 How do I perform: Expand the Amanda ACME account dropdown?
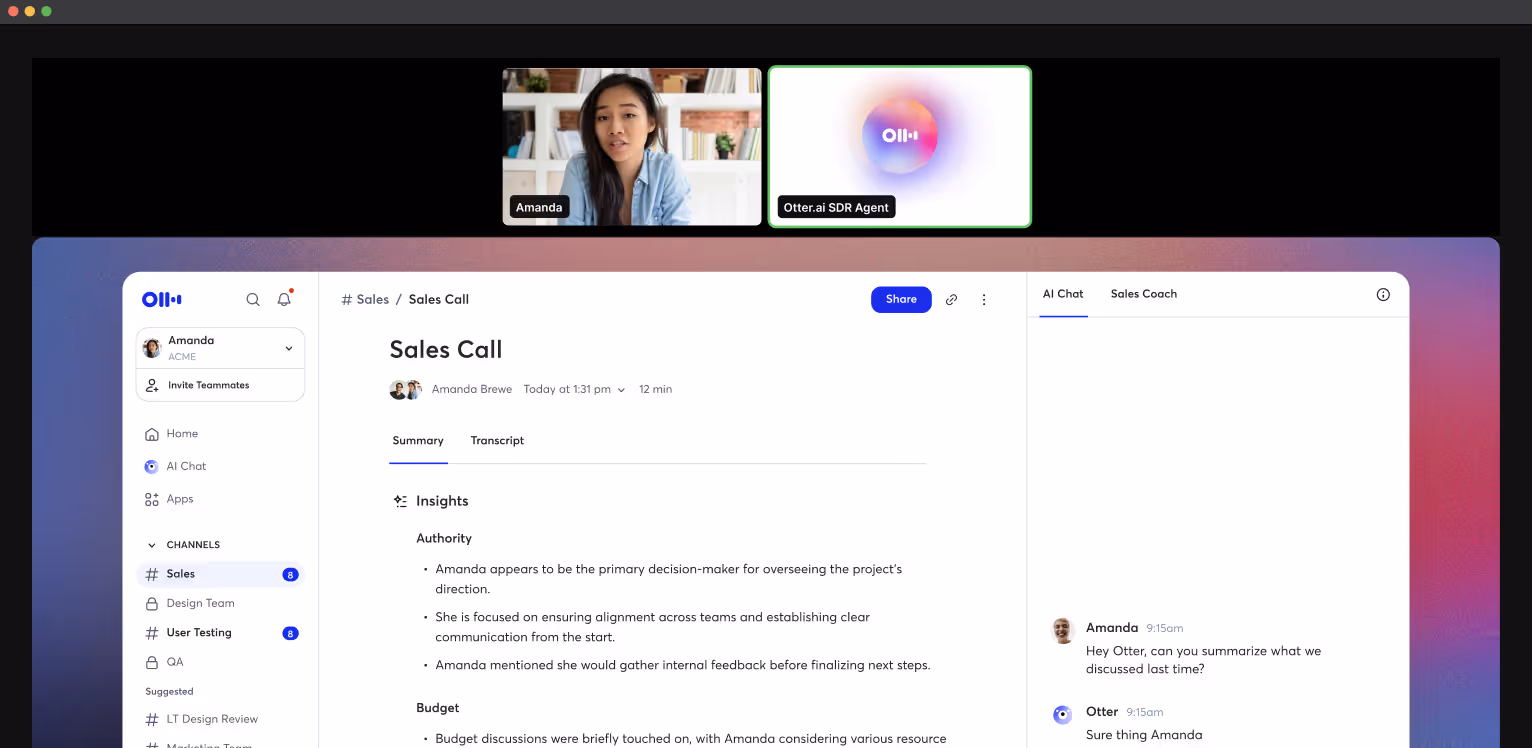click(x=289, y=349)
